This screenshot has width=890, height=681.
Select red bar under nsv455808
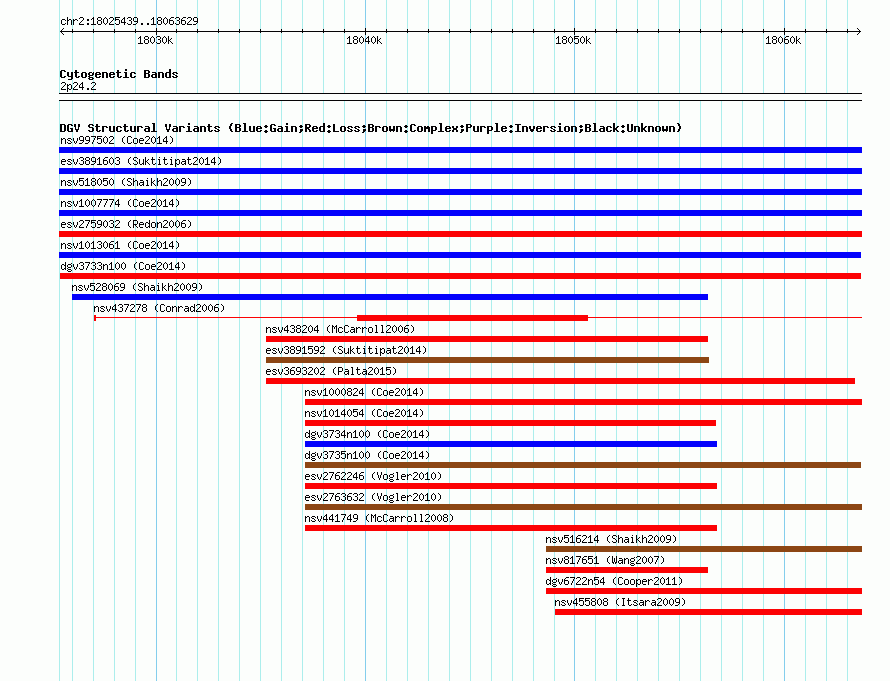coord(708,612)
